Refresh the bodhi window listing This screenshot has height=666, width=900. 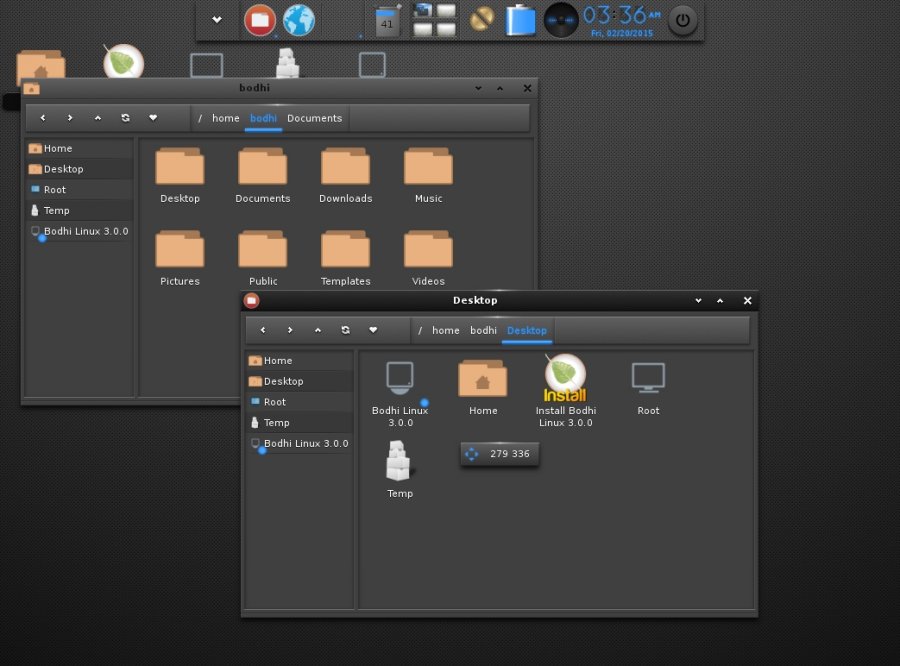pyautogui.click(x=125, y=118)
